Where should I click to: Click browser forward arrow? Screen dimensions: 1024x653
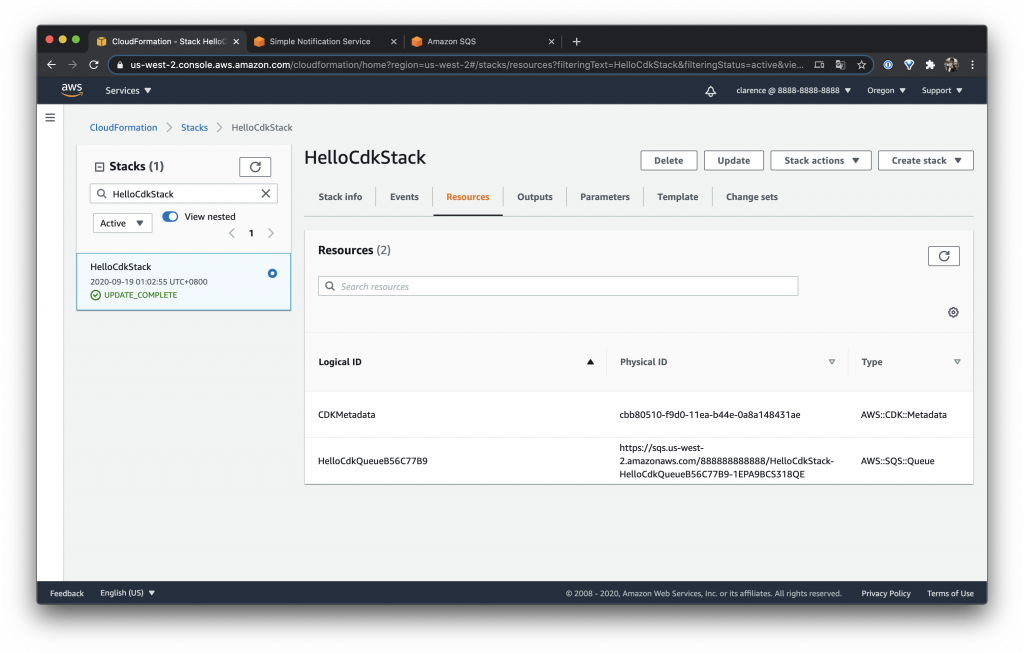pos(72,65)
